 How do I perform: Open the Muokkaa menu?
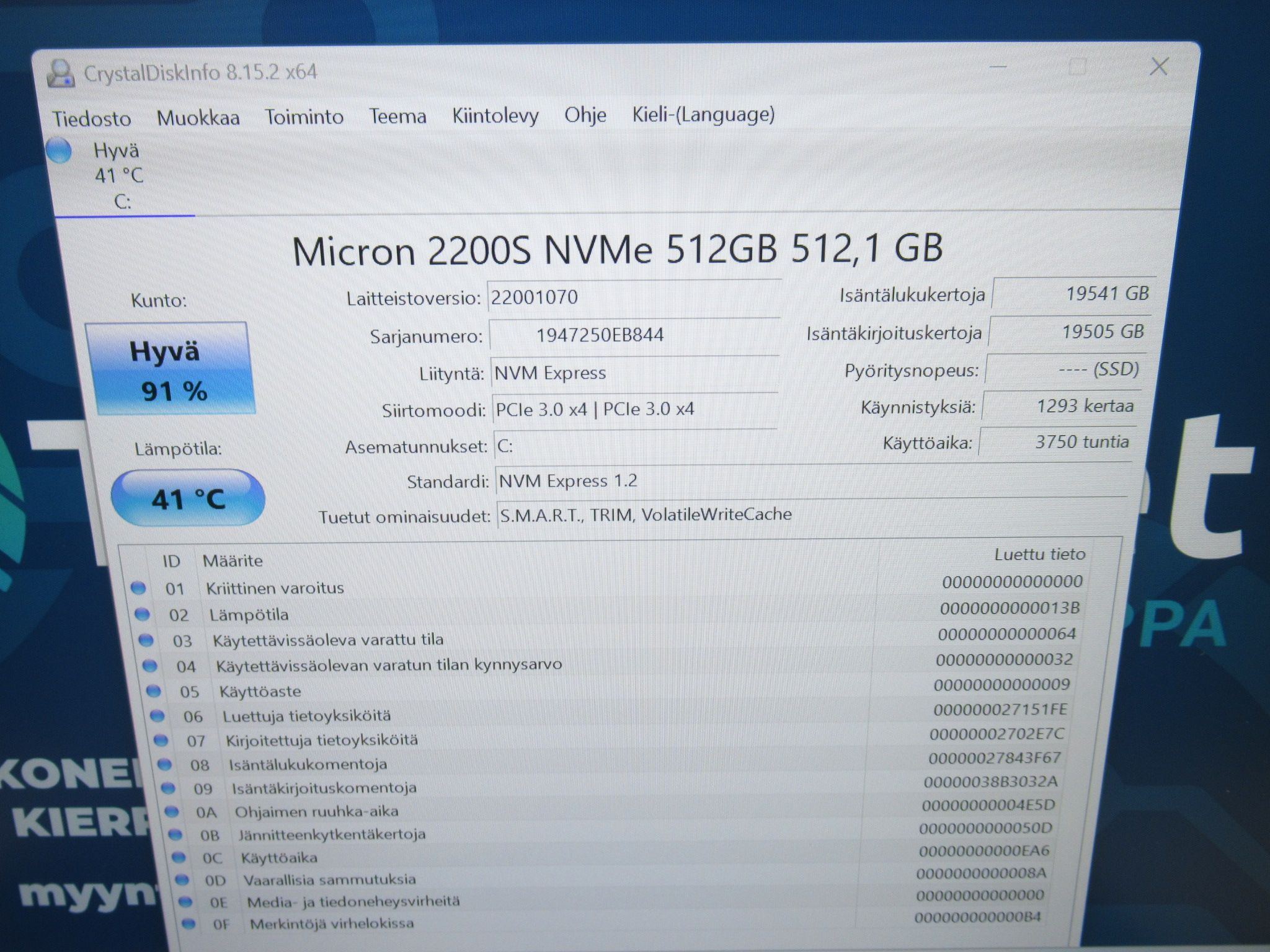point(198,117)
